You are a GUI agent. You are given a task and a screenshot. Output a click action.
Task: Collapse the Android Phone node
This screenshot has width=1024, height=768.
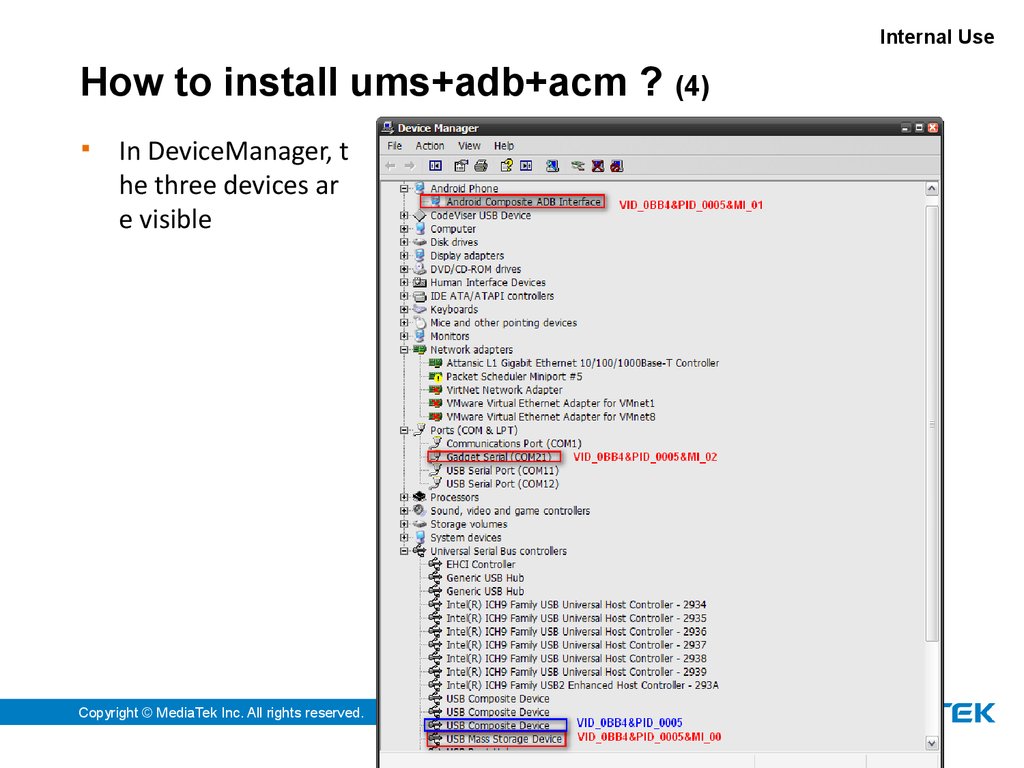coord(404,189)
